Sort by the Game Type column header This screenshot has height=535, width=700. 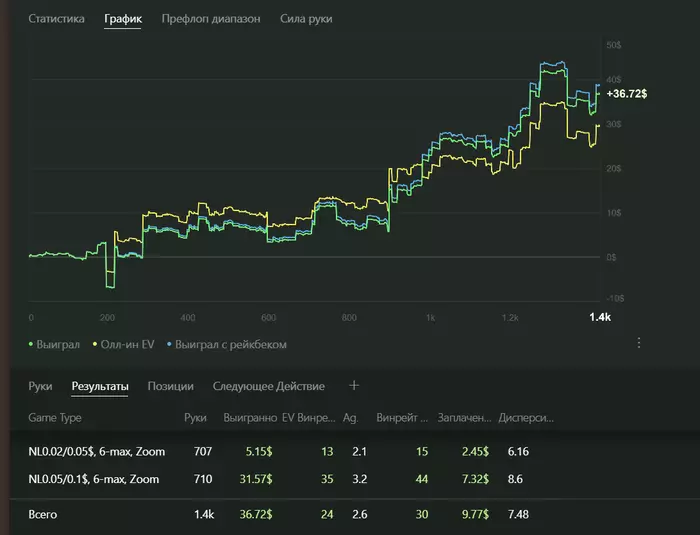click(56, 418)
